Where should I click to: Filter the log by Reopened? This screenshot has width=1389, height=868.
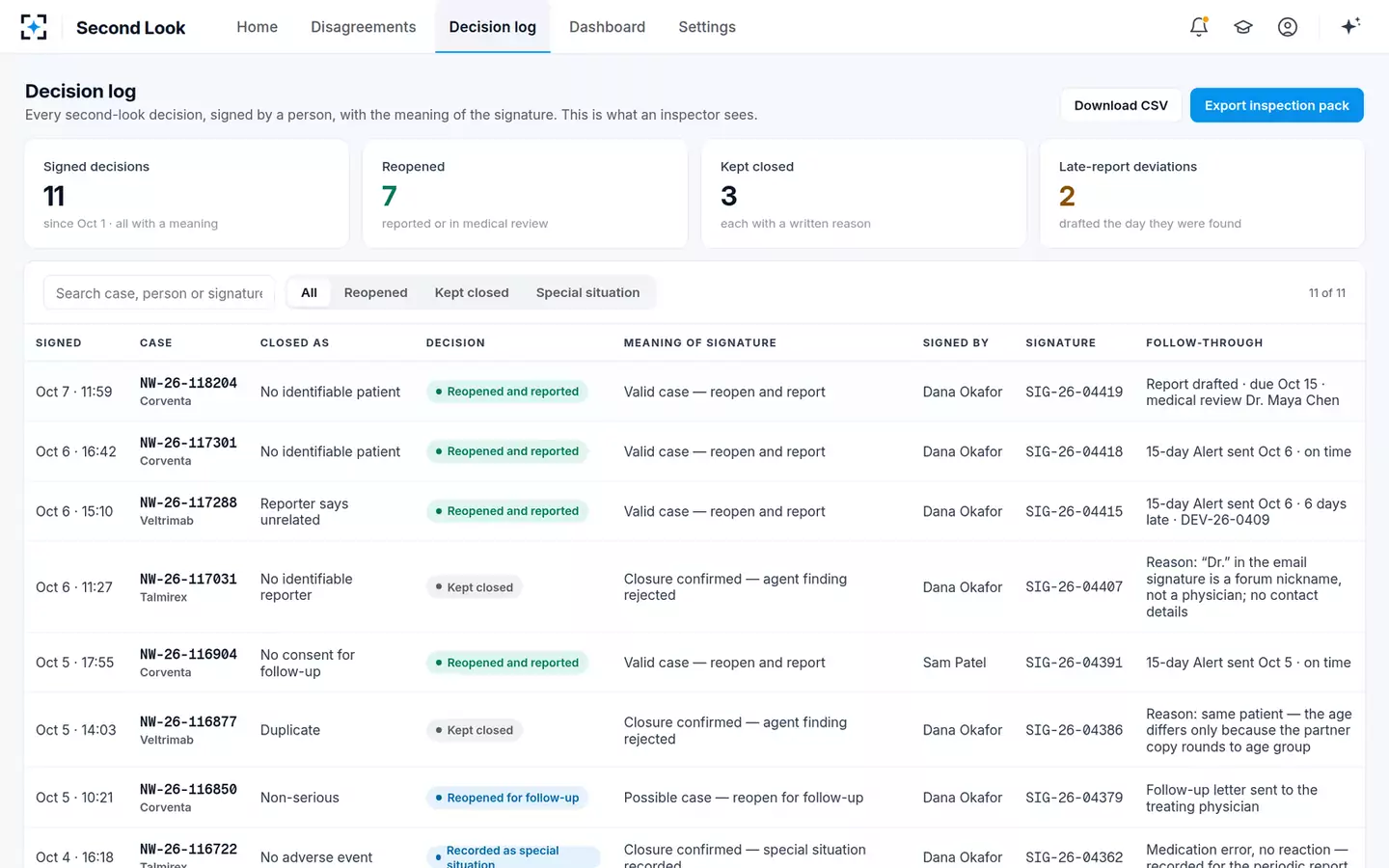click(x=375, y=292)
